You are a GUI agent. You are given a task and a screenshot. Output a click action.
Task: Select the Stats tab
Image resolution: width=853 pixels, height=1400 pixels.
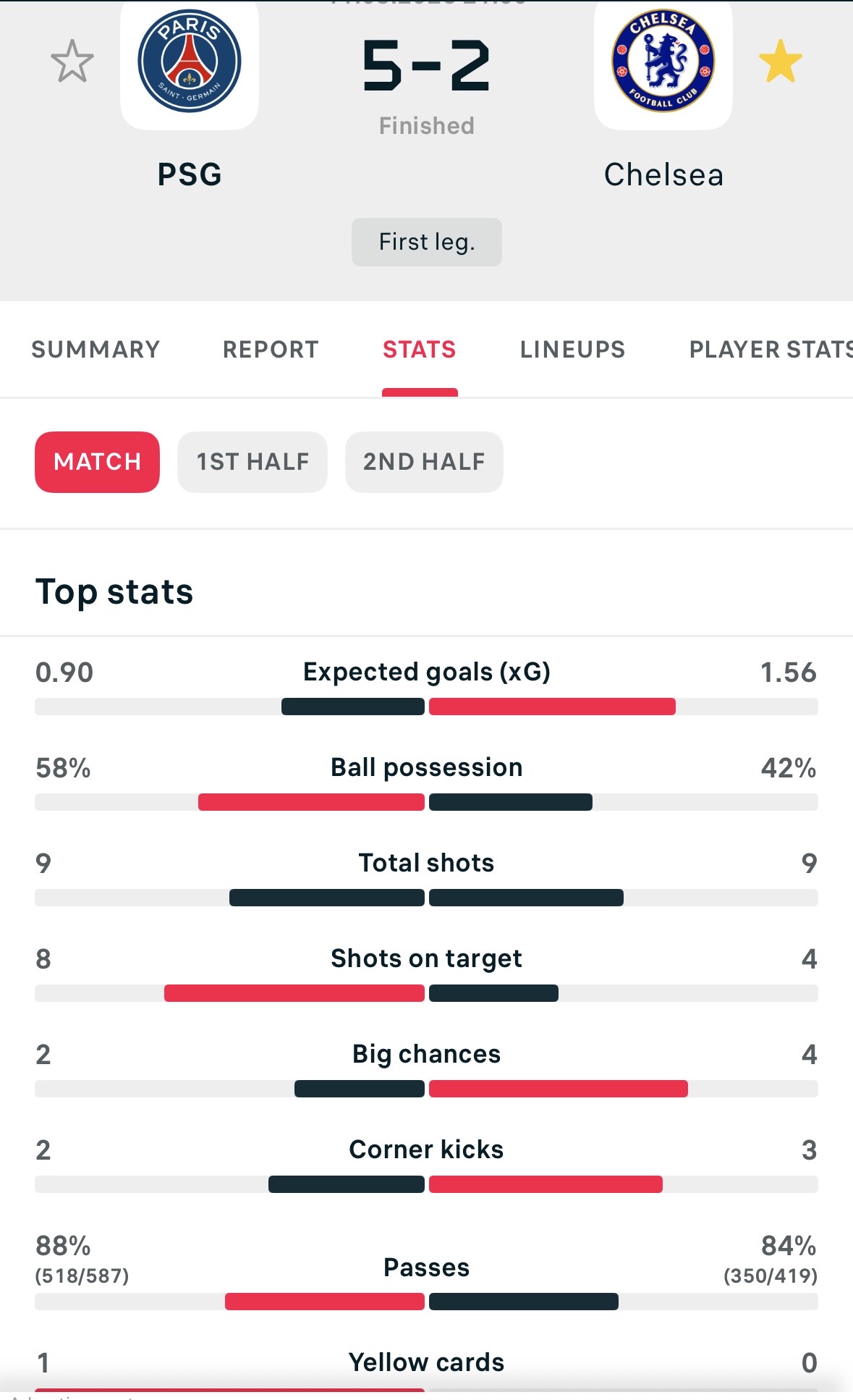(420, 350)
